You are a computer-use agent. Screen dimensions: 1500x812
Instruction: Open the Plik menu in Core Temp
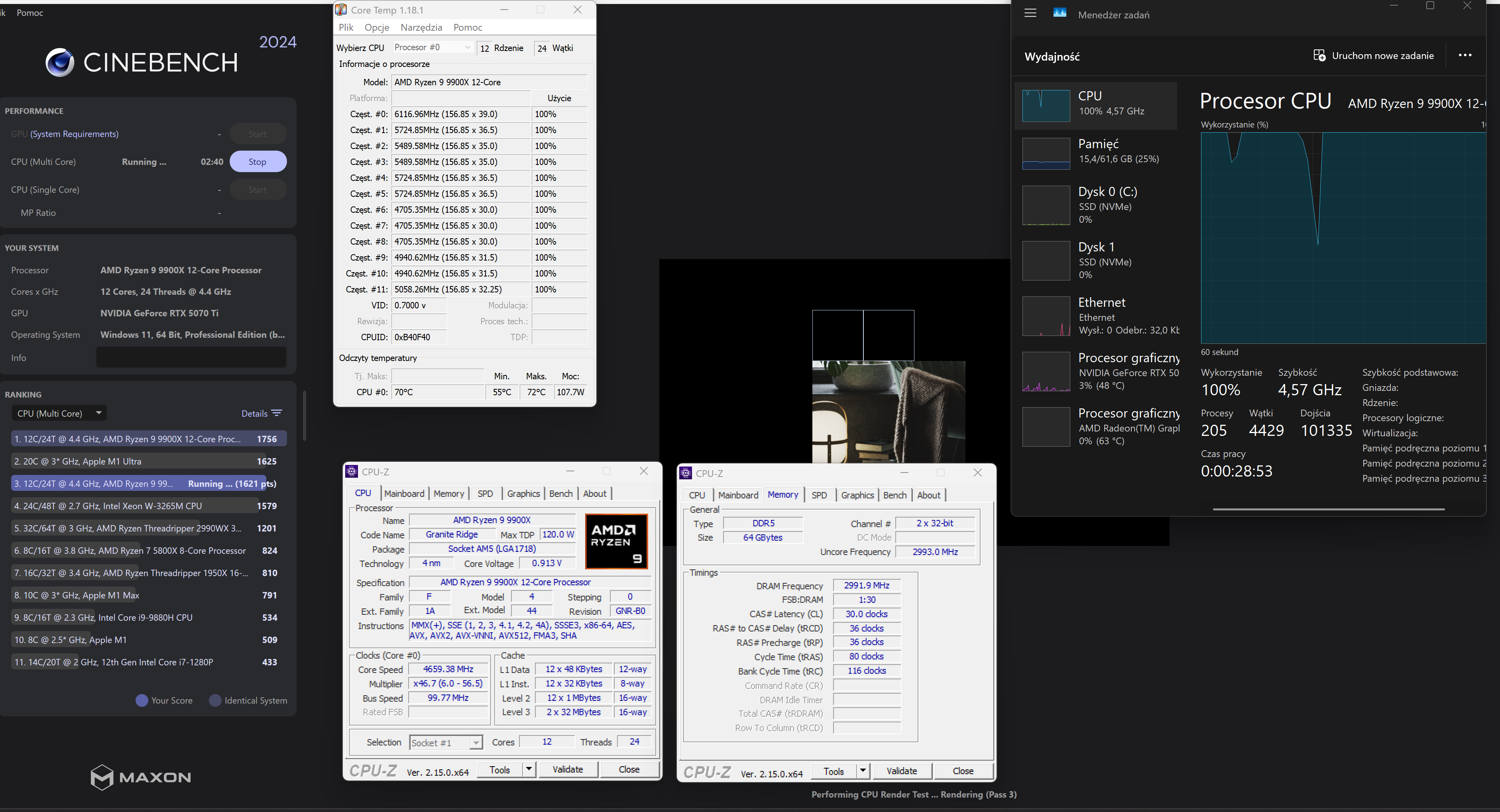point(346,27)
